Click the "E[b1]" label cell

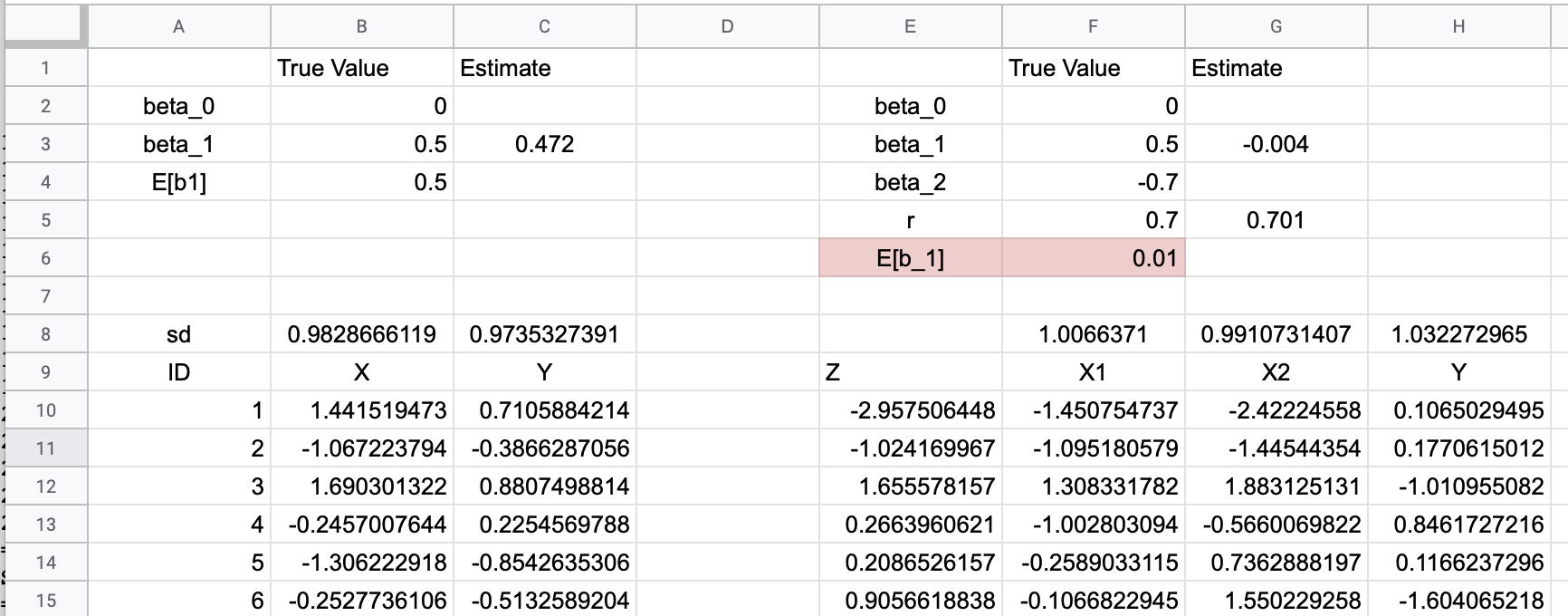click(178, 182)
